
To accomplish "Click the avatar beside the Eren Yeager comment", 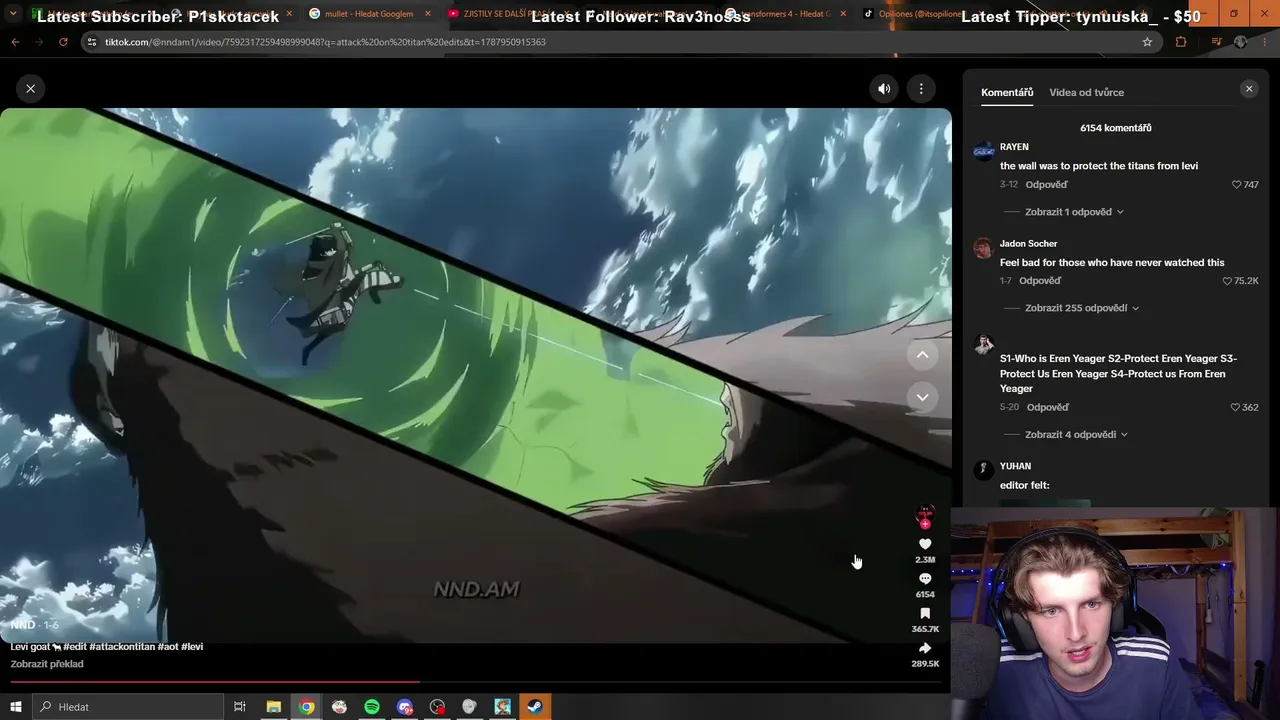I will pyautogui.click(x=984, y=345).
